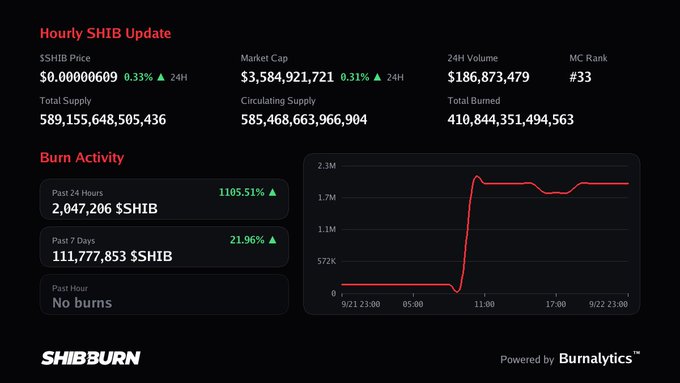Click the up arrow next to 21.96%
The height and width of the screenshot is (383, 680).
tap(272, 239)
